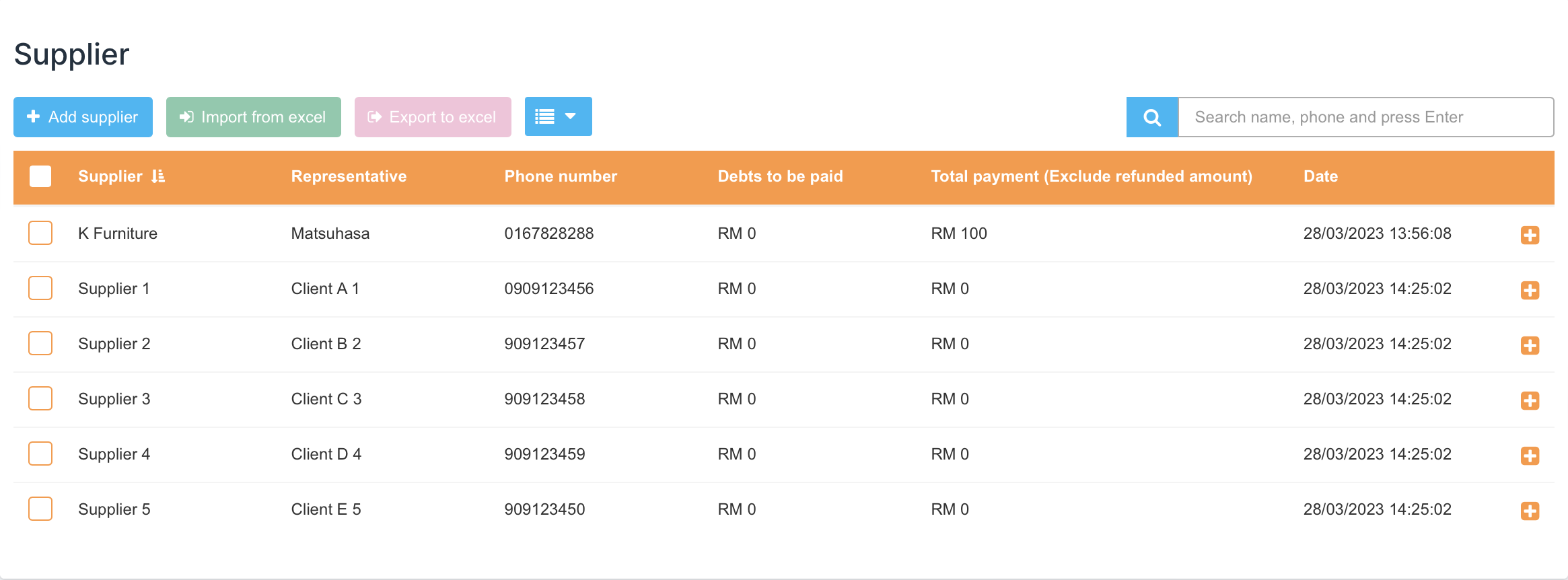Click plus icon on Supplier 3 row
Image resolution: width=1568 pixels, height=580 pixels.
(x=1530, y=400)
